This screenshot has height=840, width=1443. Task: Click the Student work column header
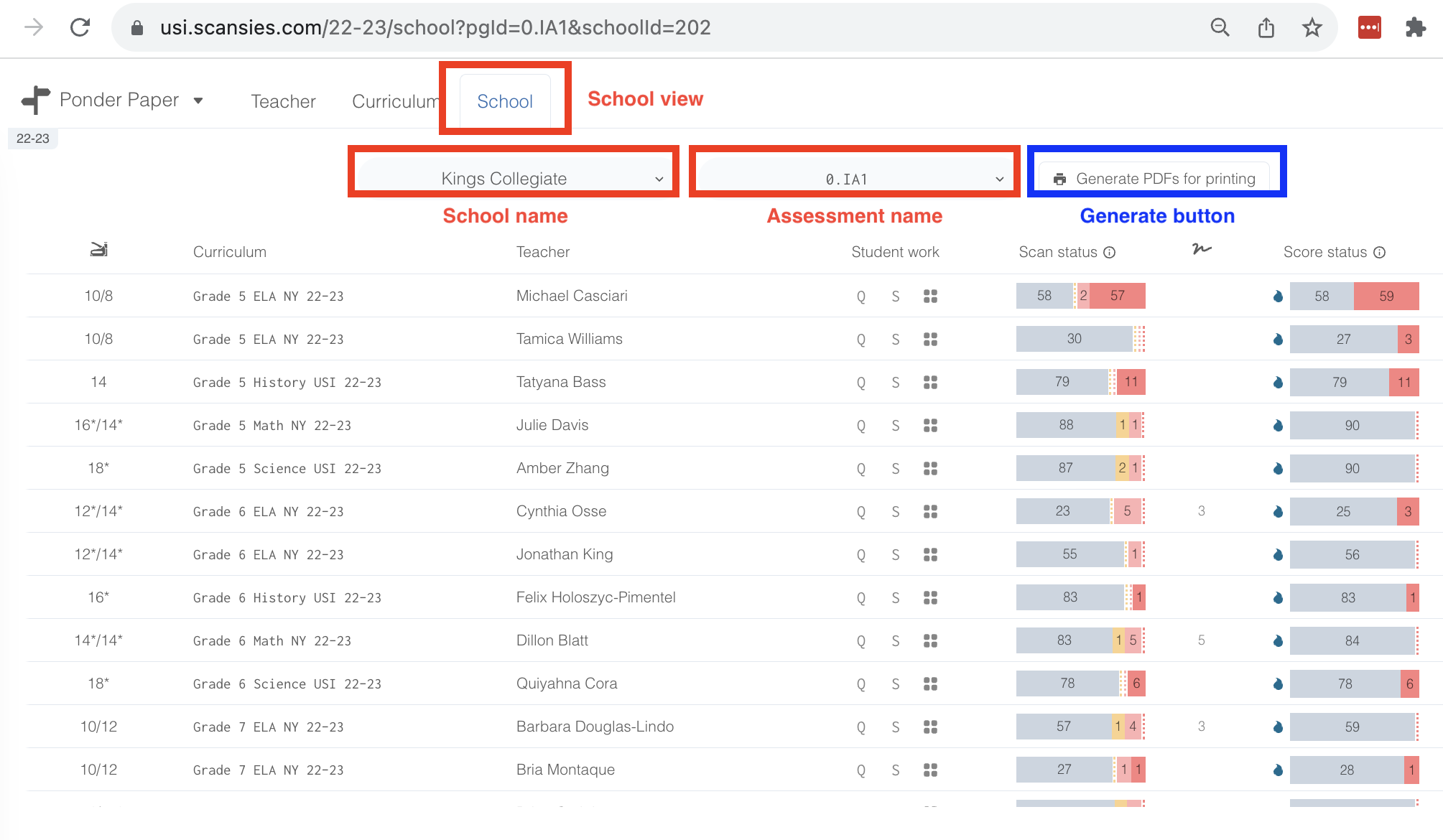click(x=895, y=252)
